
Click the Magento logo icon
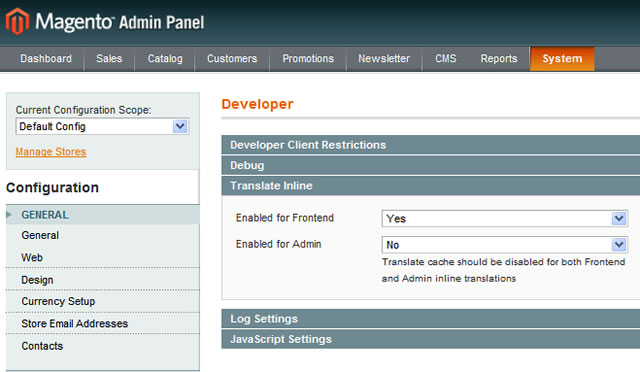[17, 21]
